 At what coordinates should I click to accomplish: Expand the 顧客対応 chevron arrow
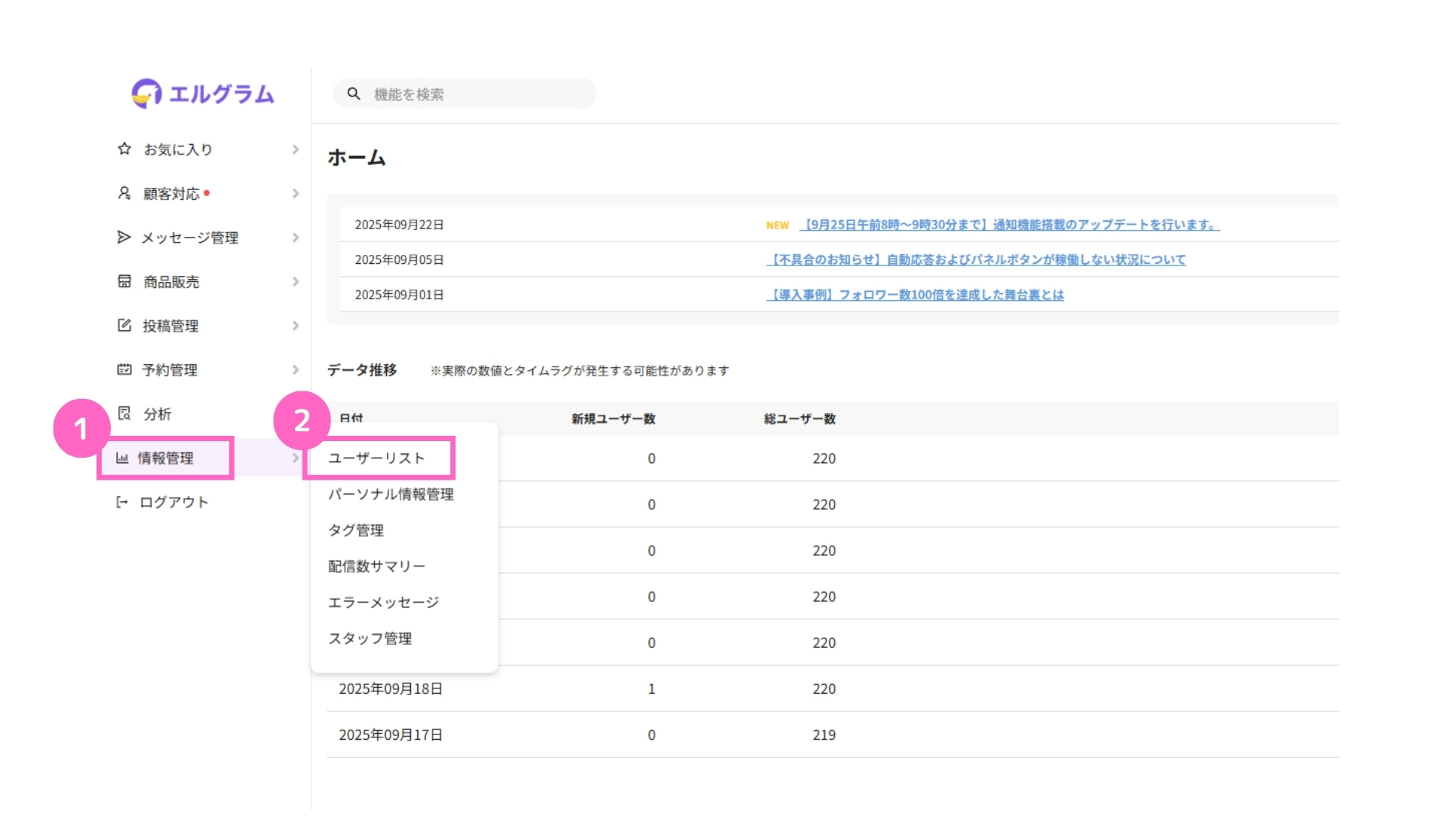tap(296, 194)
